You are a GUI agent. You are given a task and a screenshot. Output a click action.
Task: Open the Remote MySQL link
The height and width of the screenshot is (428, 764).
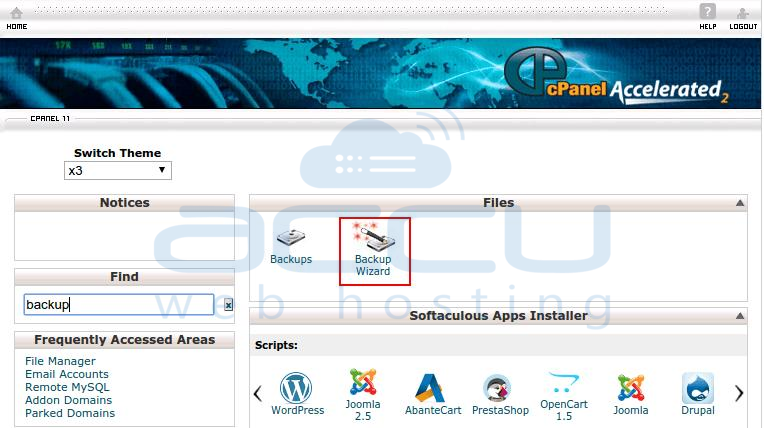click(67, 387)
